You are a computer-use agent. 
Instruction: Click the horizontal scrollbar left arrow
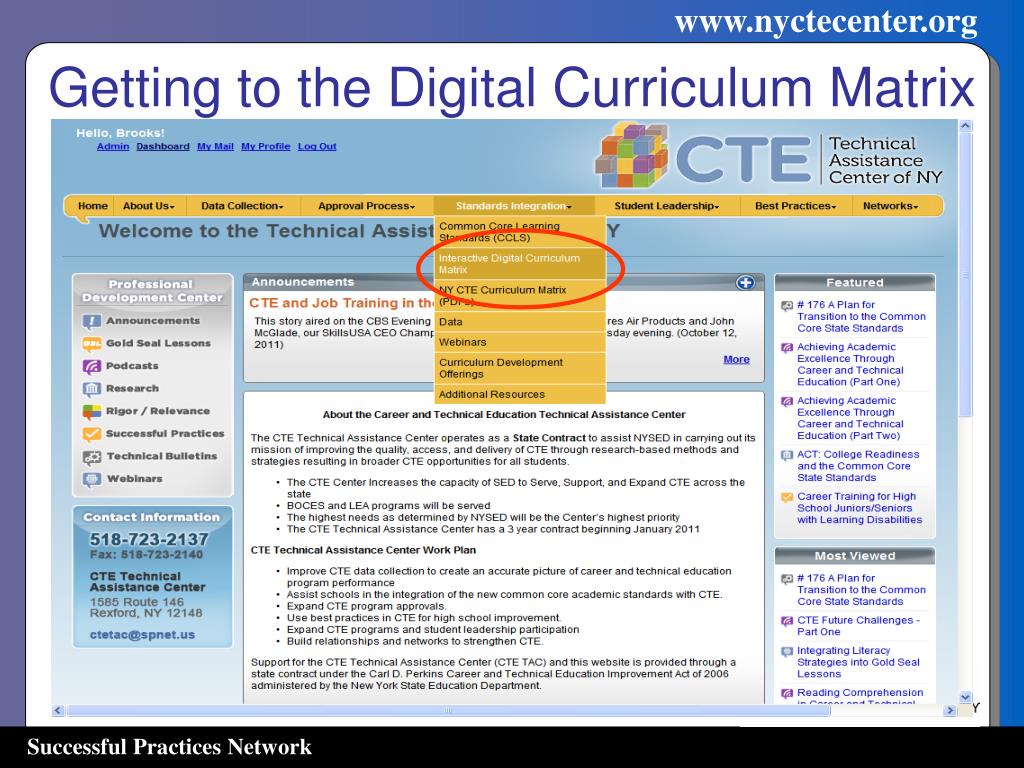click(58, 711)
